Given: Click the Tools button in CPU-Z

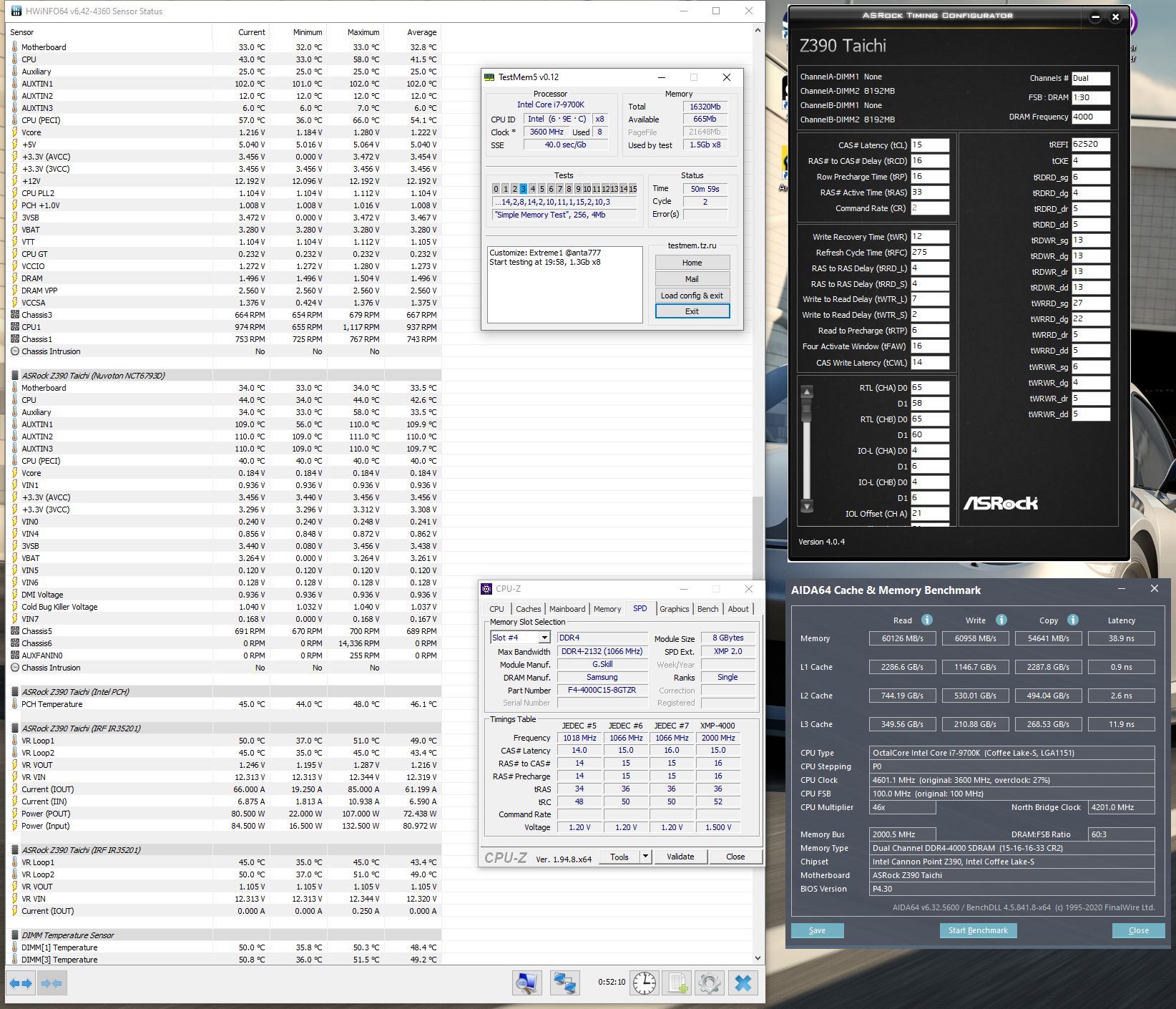Looking at the screenshot, I should (619, 857).
